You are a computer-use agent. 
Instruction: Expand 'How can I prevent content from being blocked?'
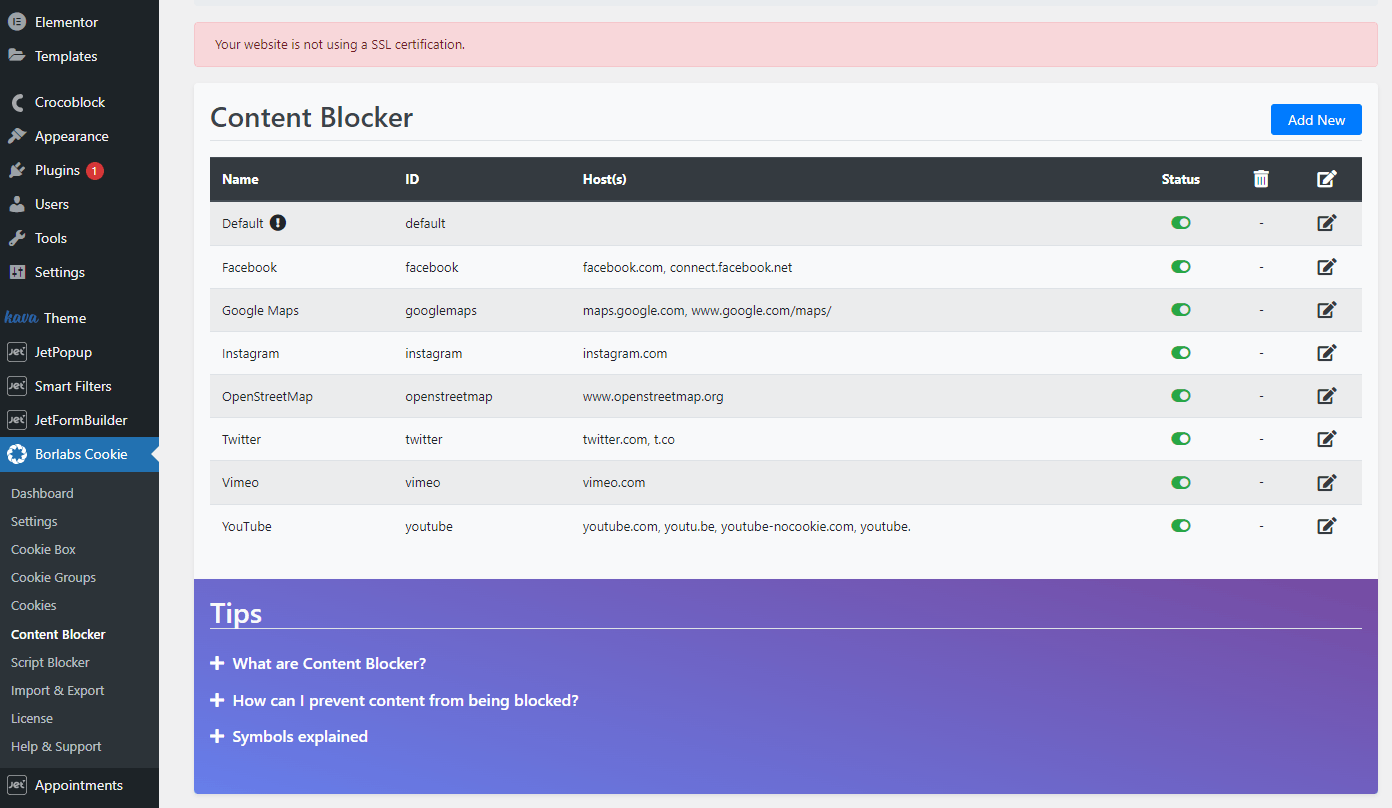[394, 701]
